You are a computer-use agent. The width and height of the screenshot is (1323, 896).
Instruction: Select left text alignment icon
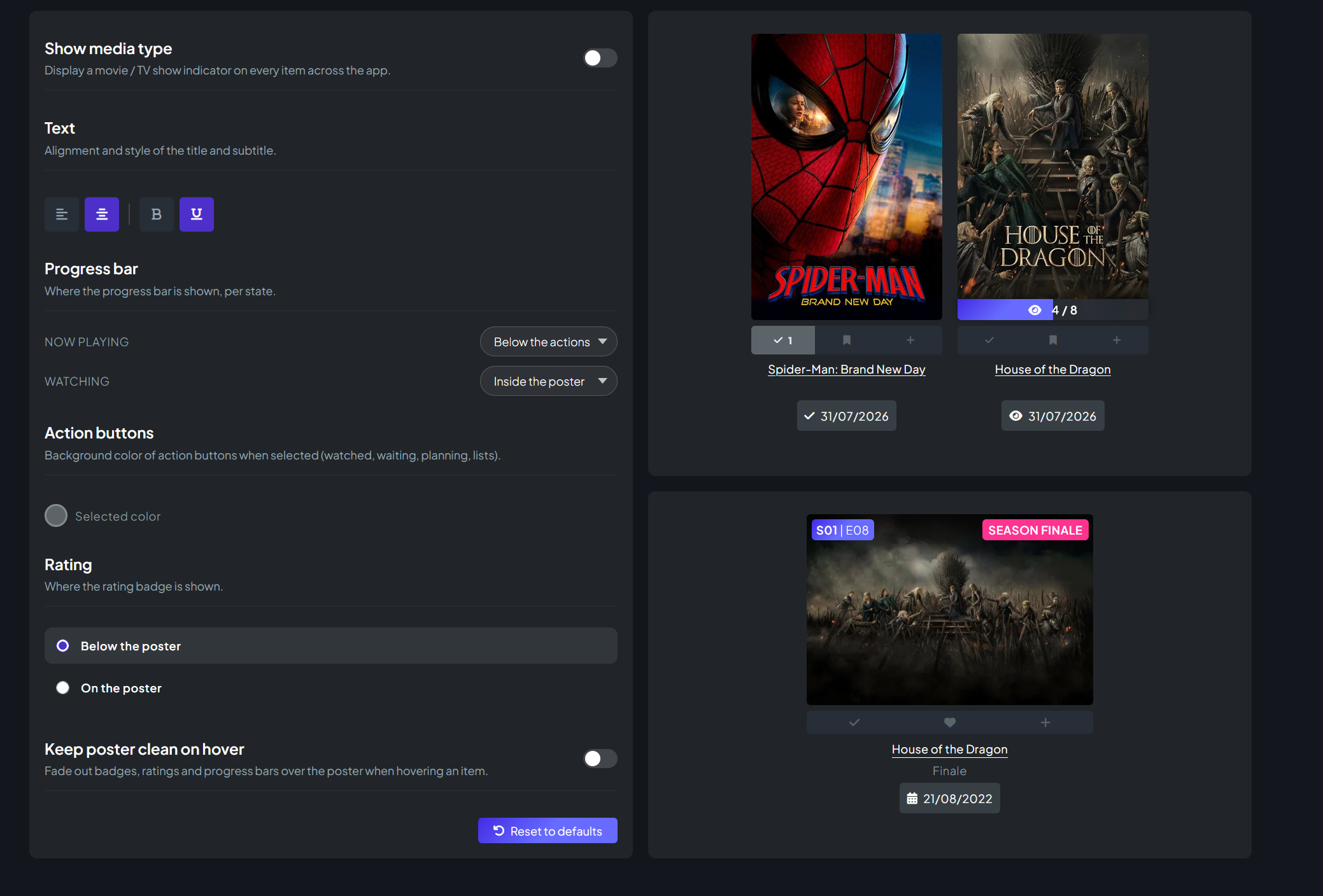pos(62,214)
